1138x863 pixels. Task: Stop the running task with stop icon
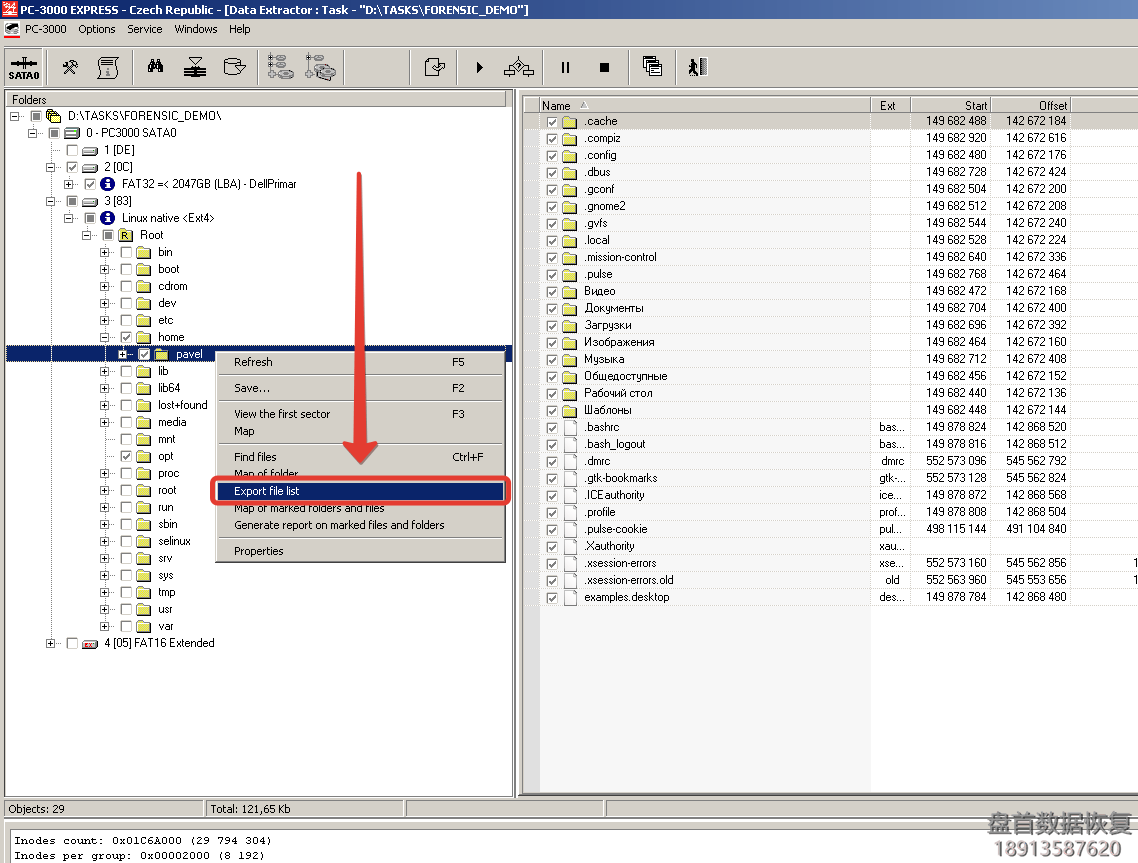click(x=604, y=66)
